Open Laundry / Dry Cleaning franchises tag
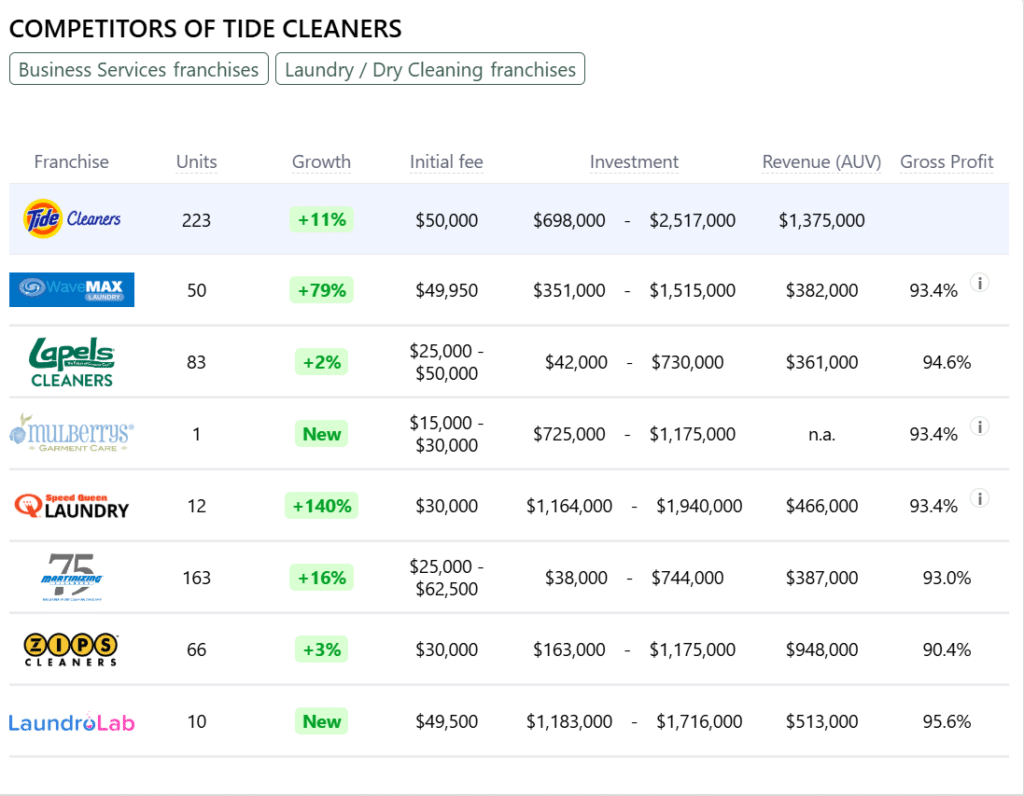The width and height of the screenshot is (1024, 796). pos(430,69)
